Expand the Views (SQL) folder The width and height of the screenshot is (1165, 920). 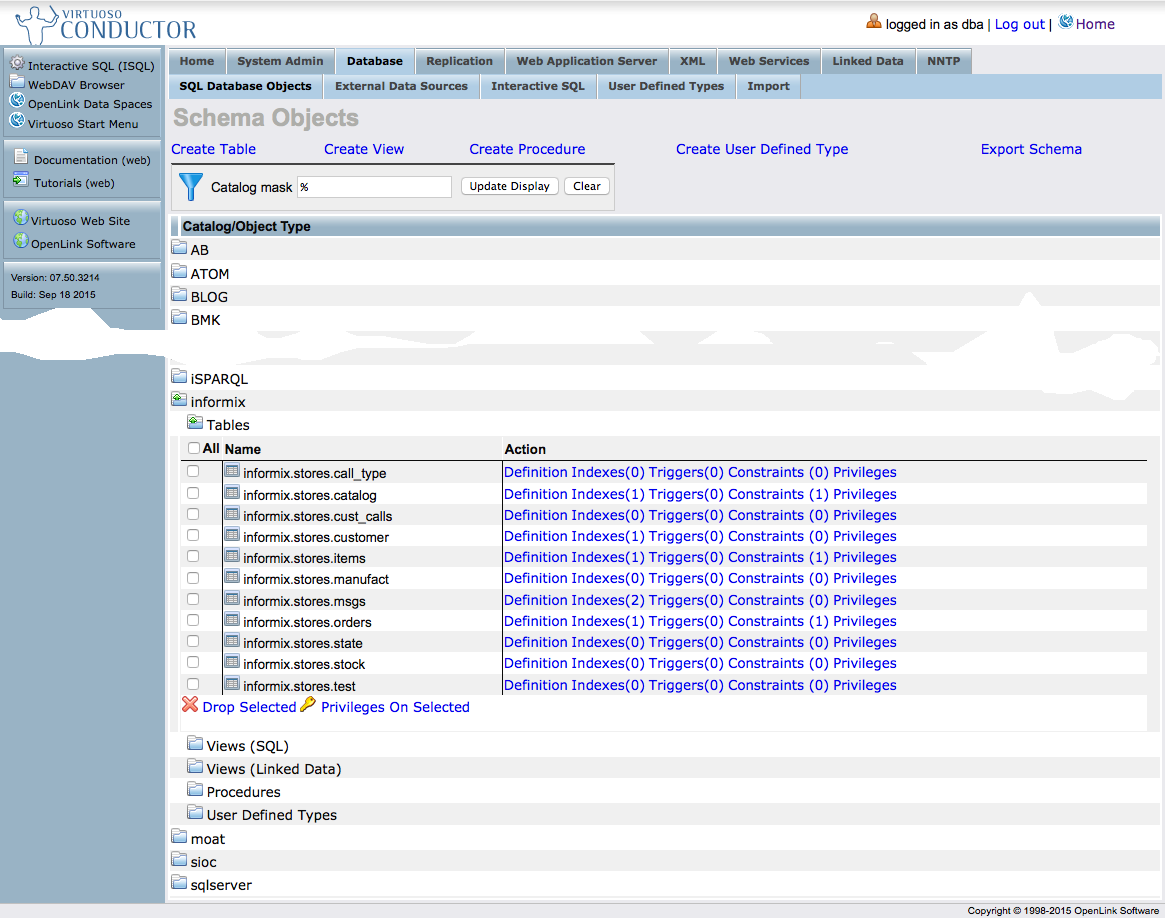click(195, 745)
